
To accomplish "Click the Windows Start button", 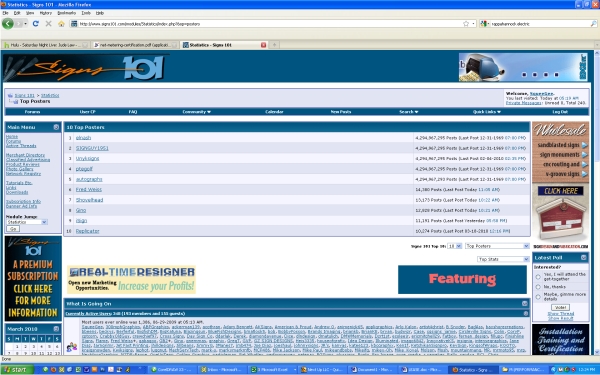I will point(17,370).
